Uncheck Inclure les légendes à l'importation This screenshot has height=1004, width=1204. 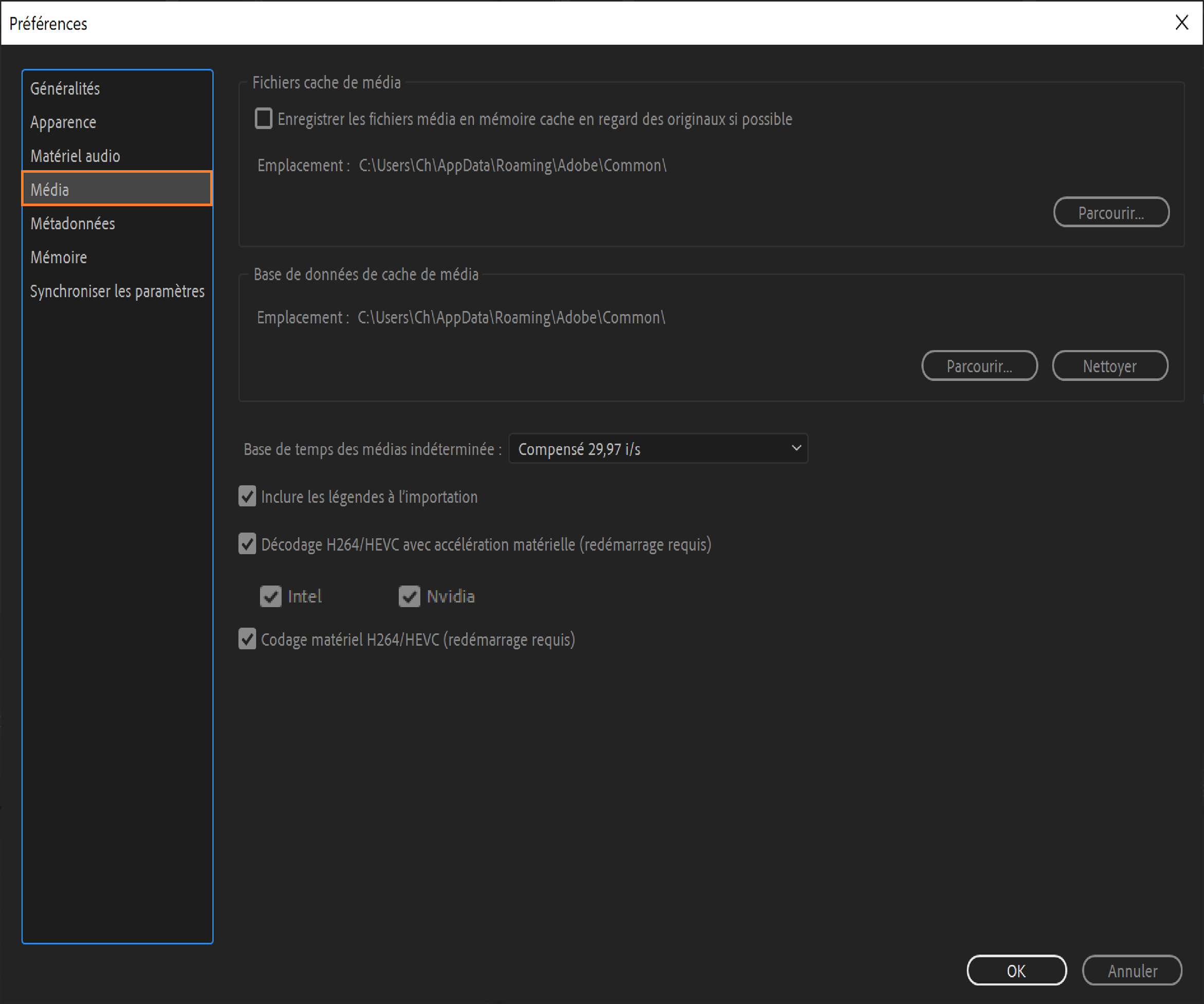(x=247, y=496)
